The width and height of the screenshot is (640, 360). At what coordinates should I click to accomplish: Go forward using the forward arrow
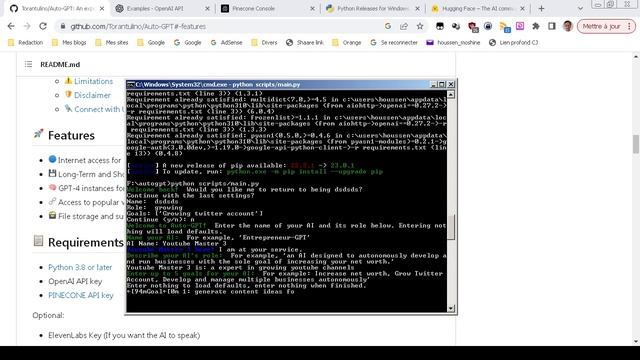point(27,26)
